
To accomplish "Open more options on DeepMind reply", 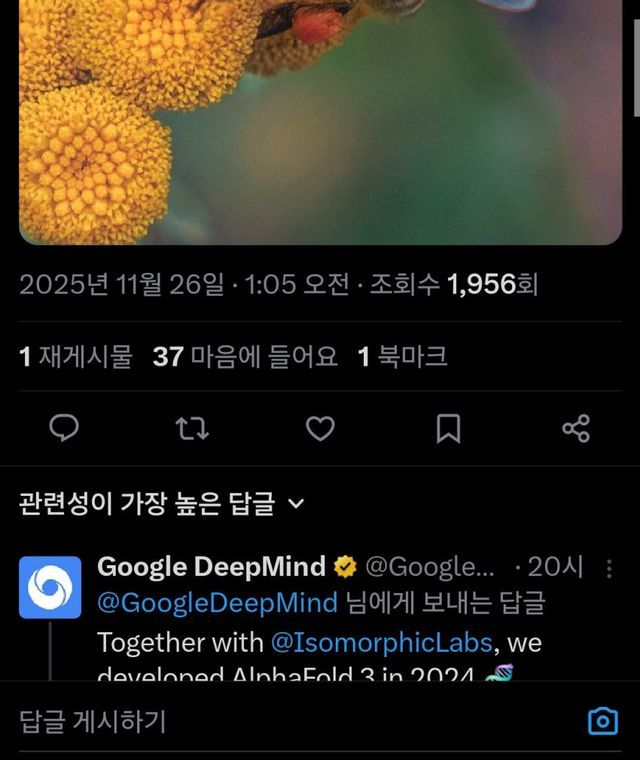I will pos(610,568).
